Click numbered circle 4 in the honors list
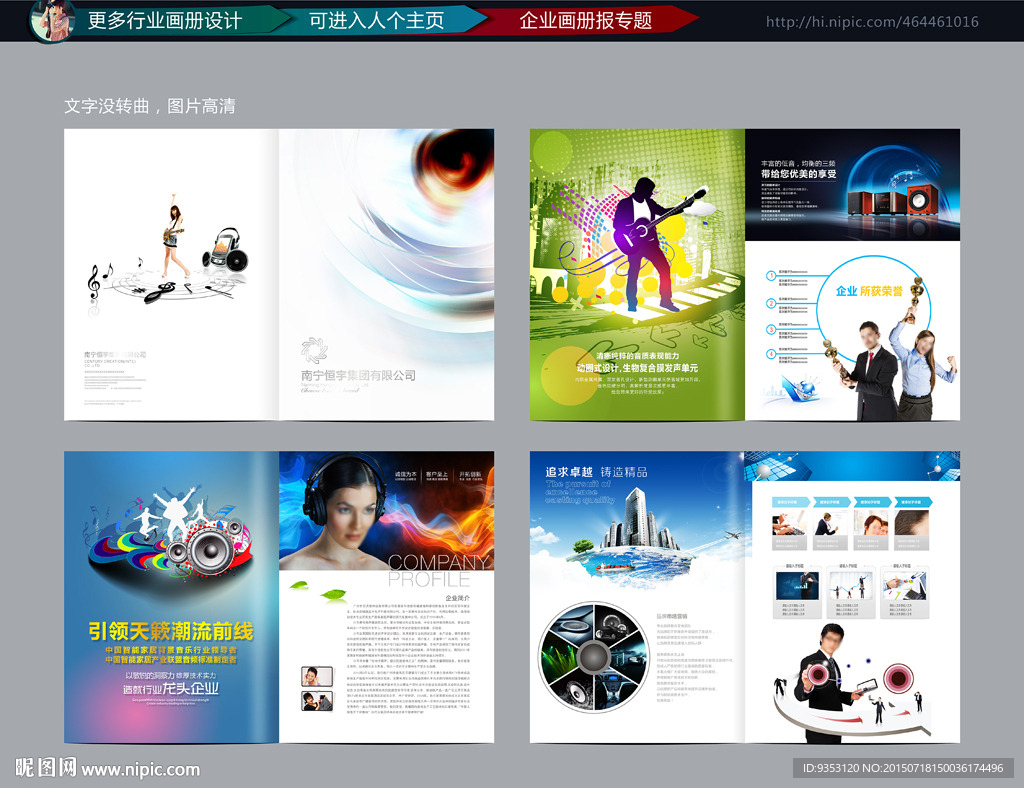Image resolution: width=1024 pixels, height=788 pixels. point(771,354)
